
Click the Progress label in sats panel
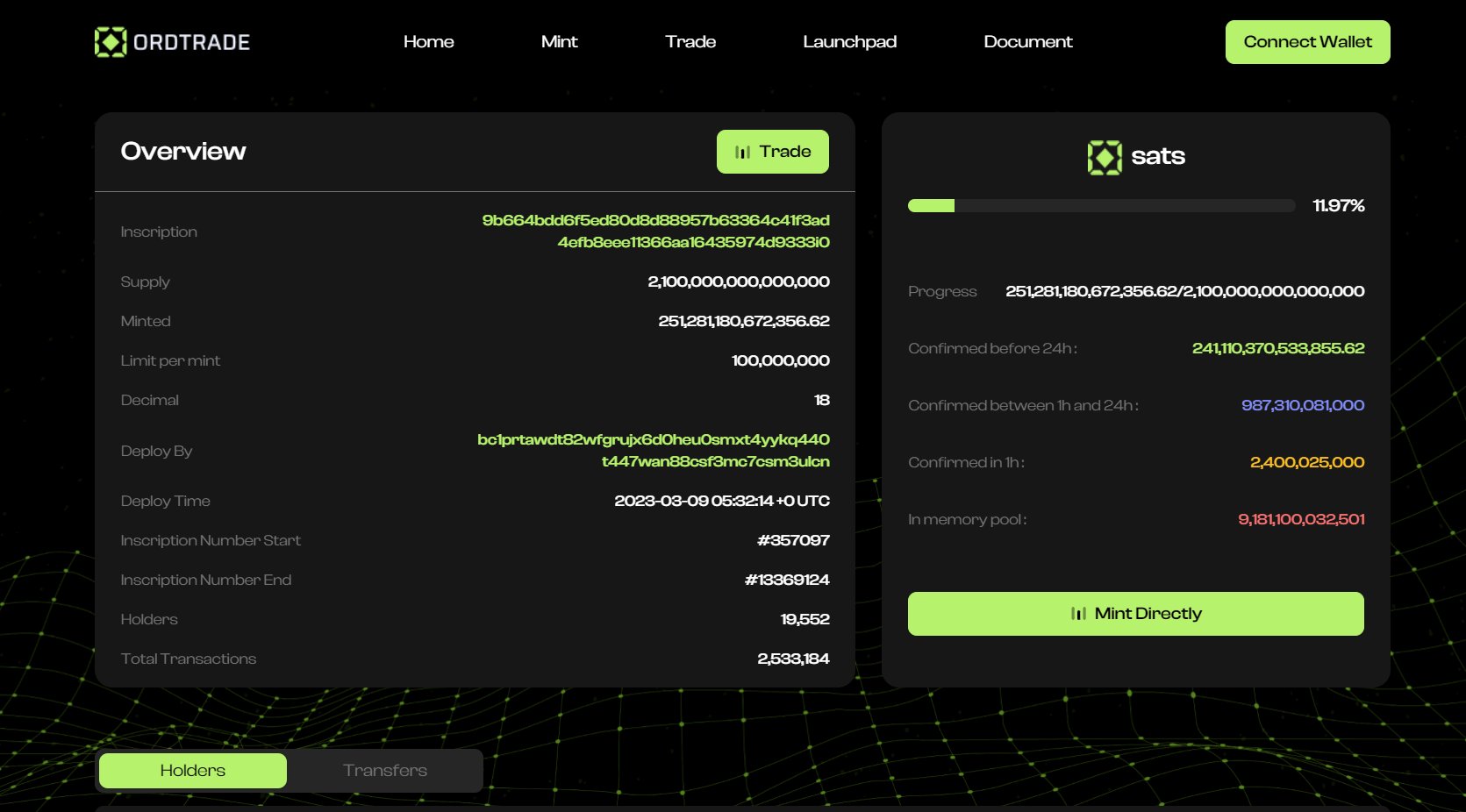pyautogui.click(x=942, y=291)
